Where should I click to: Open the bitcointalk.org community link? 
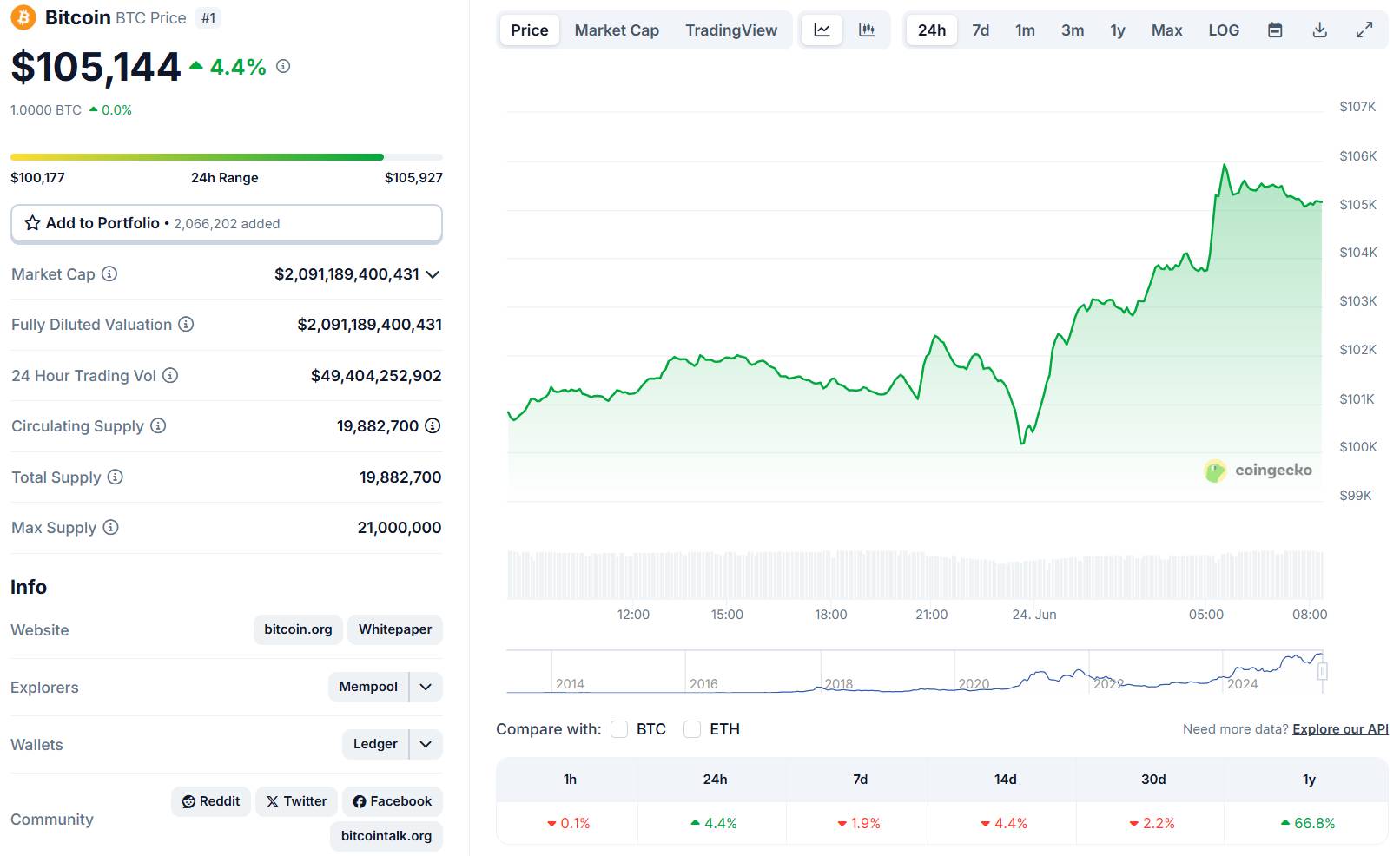[x=386, y=836]
